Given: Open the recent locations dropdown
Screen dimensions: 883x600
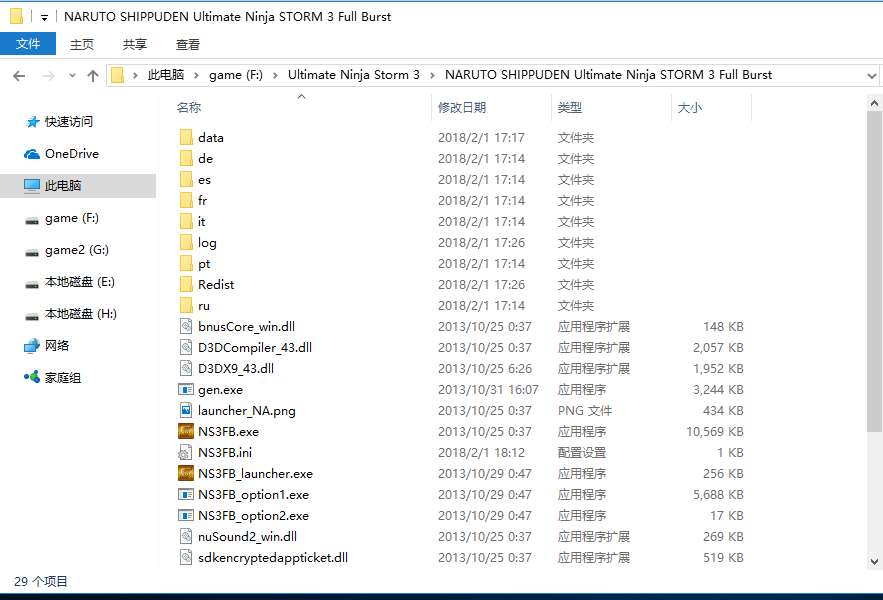Looking at the screenshot, I should (x=72, y=75).
